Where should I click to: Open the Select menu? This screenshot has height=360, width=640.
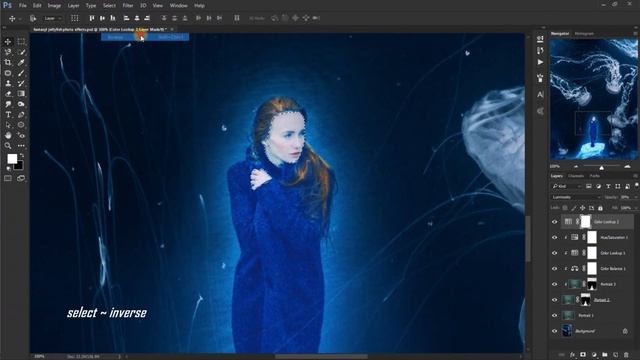coord(109,6)
